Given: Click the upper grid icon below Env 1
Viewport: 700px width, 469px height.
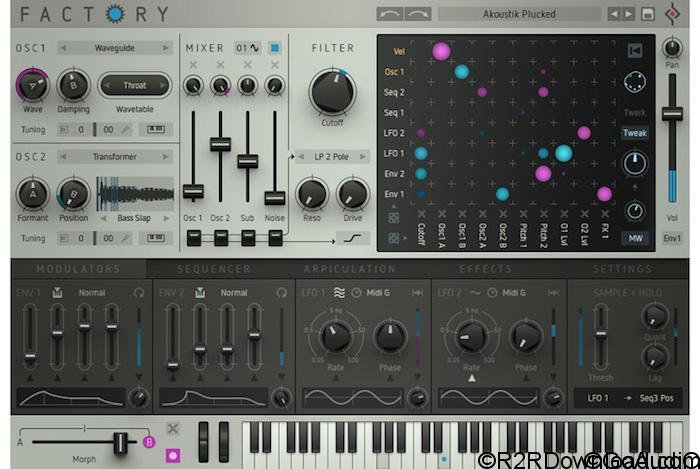Looking at the screenshot, I should [x=393, y=218].
